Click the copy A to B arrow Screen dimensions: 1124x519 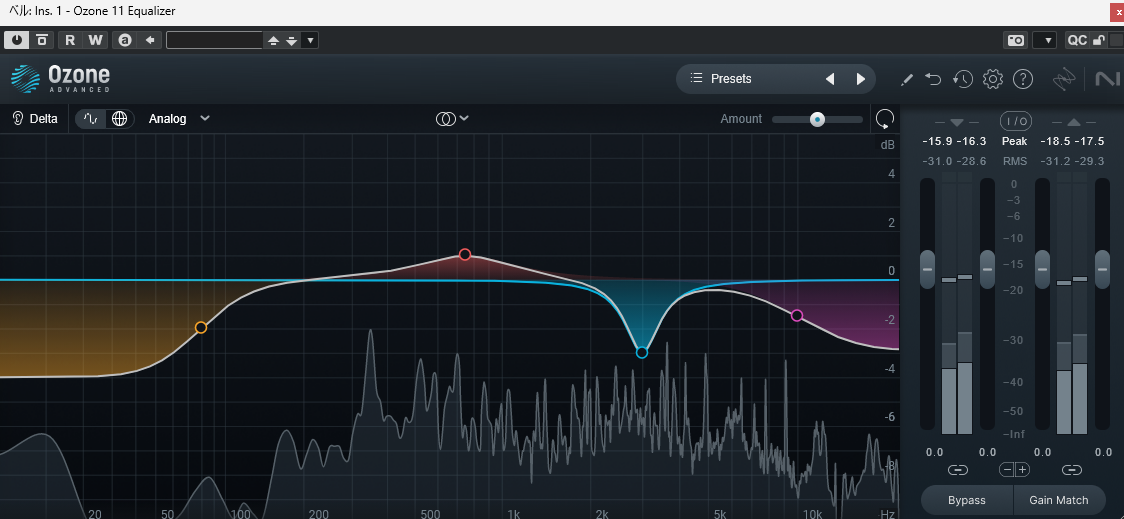click(150, 40)
